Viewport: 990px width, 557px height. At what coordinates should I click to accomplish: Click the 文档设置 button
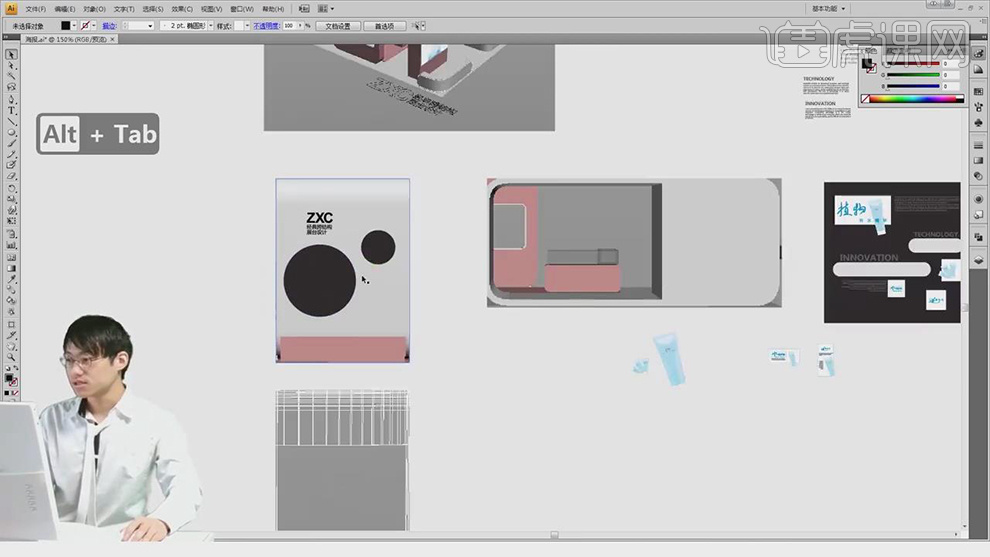pos(338,26)
